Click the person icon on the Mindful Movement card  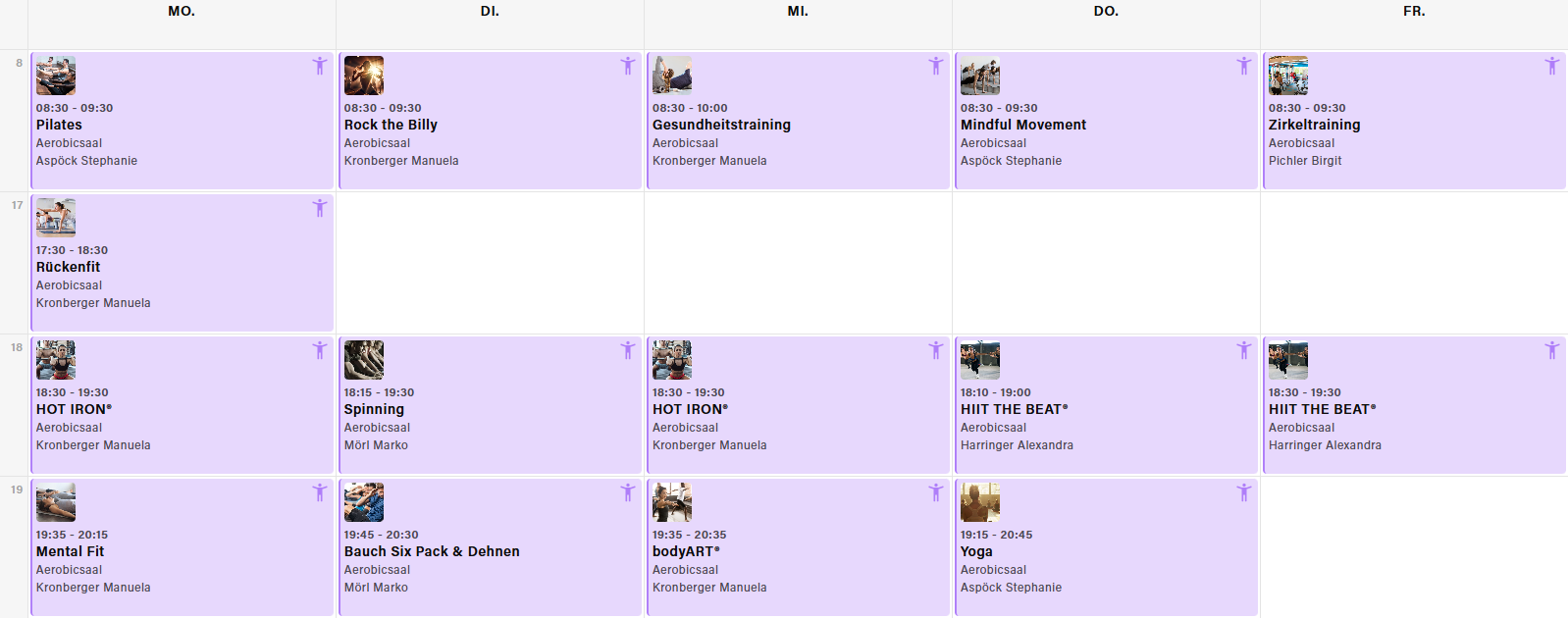pos(1244,66)
